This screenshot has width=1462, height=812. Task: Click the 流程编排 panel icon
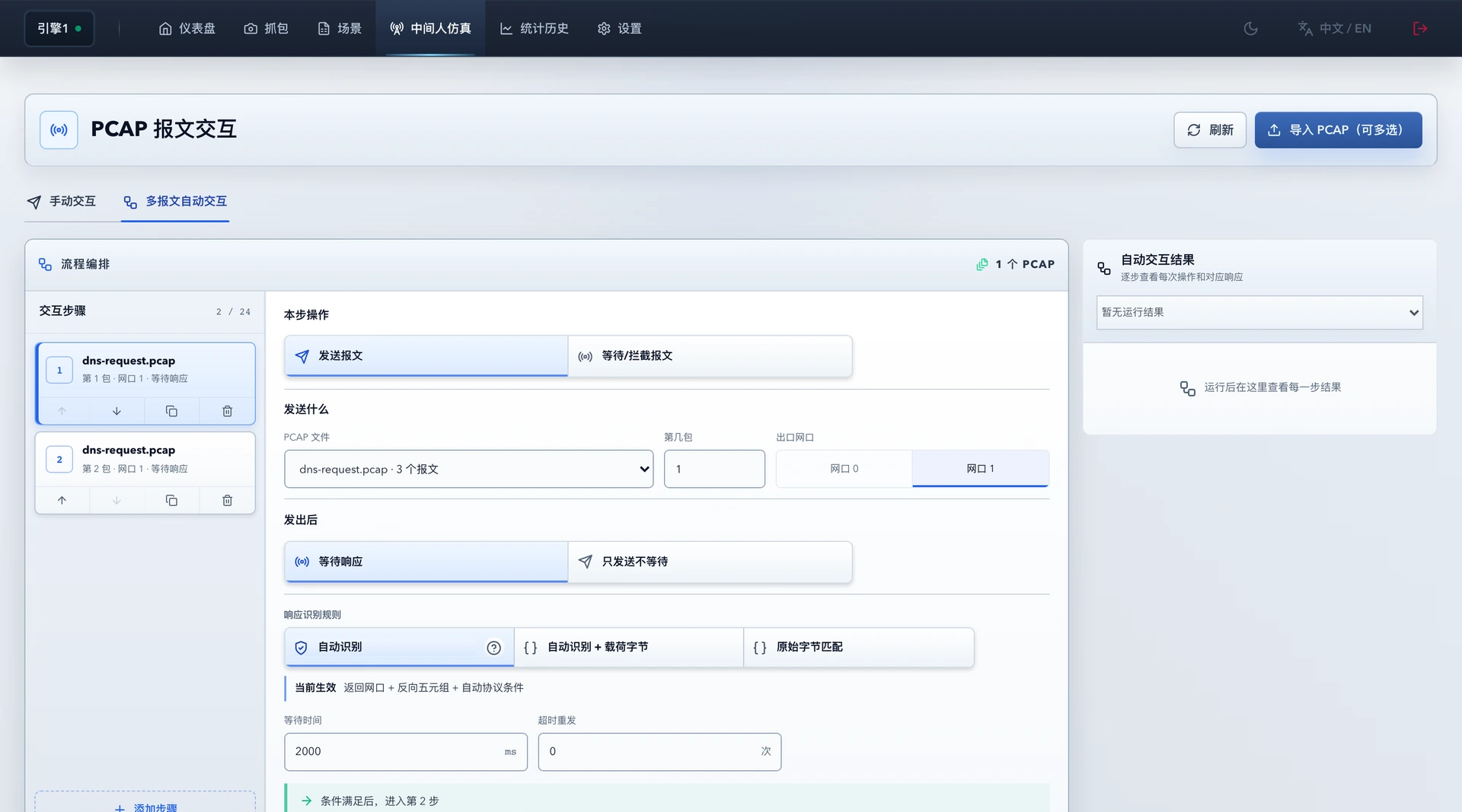(x=45, y=264)
